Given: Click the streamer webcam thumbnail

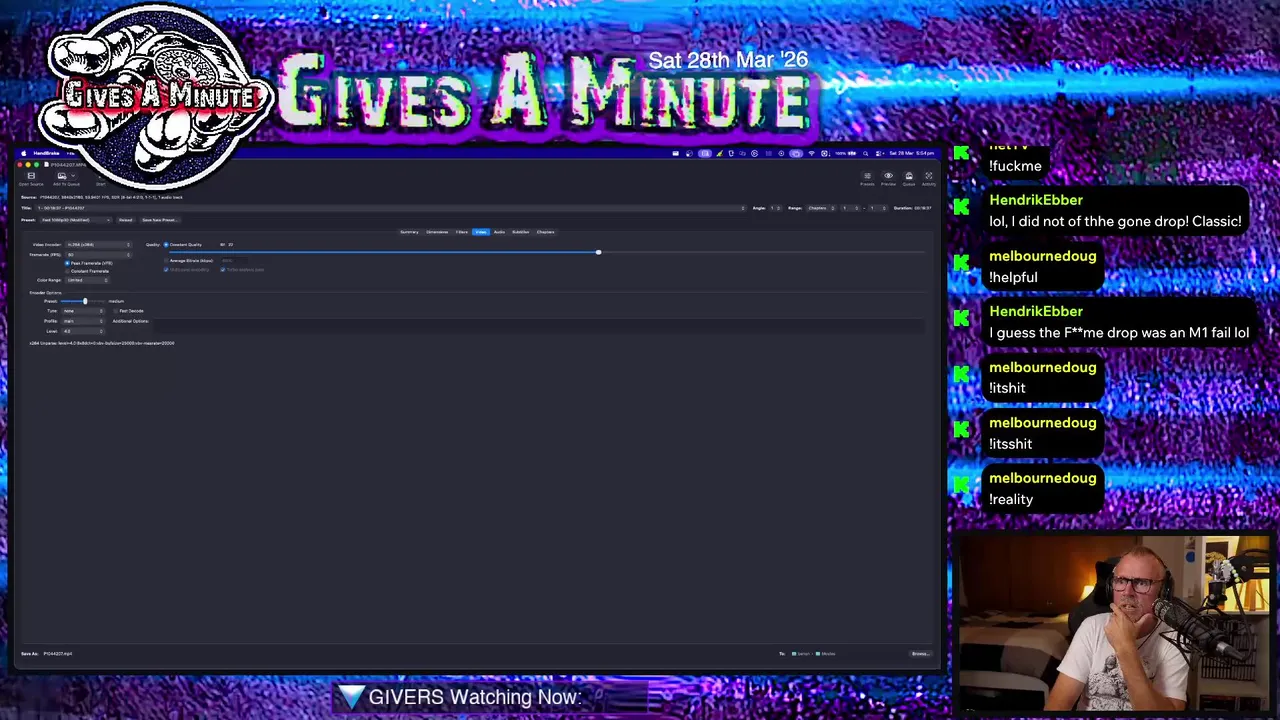Looking at the screenshot, I should click(x=1115, y=623).
